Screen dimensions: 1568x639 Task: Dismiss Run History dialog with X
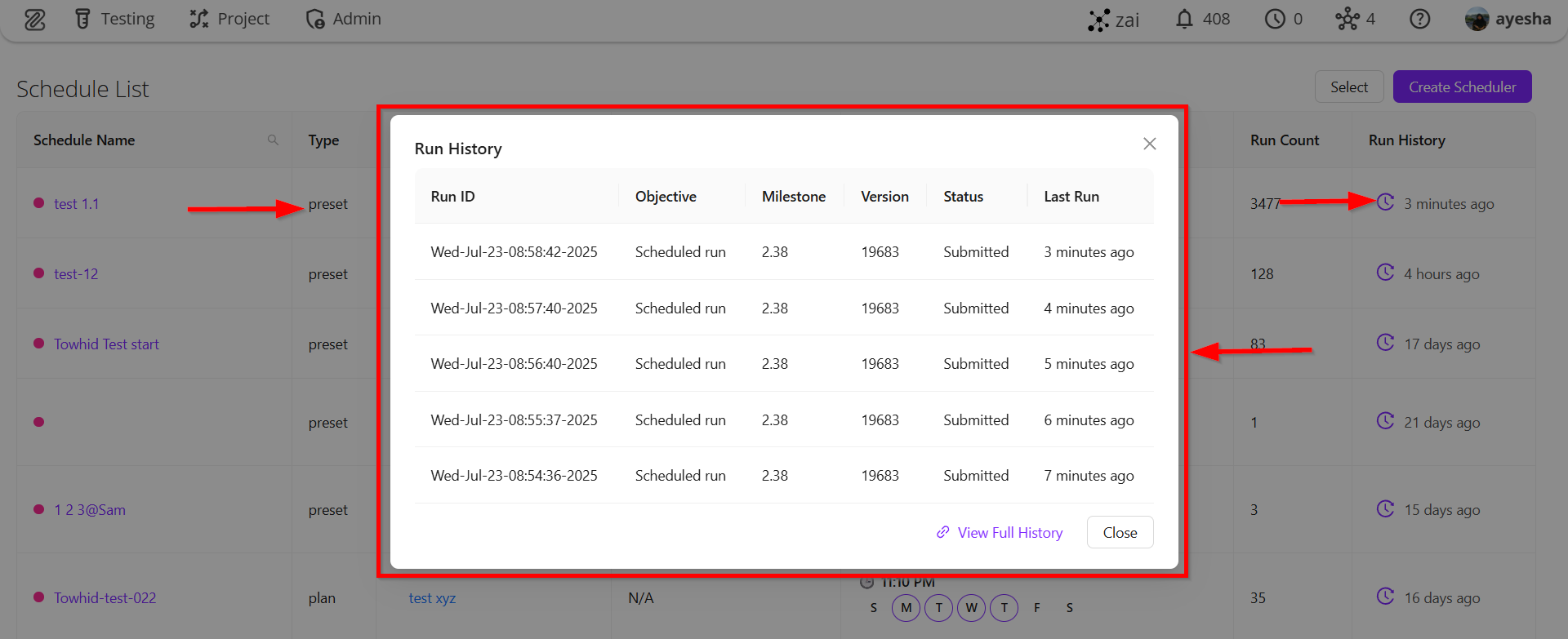1149,144
